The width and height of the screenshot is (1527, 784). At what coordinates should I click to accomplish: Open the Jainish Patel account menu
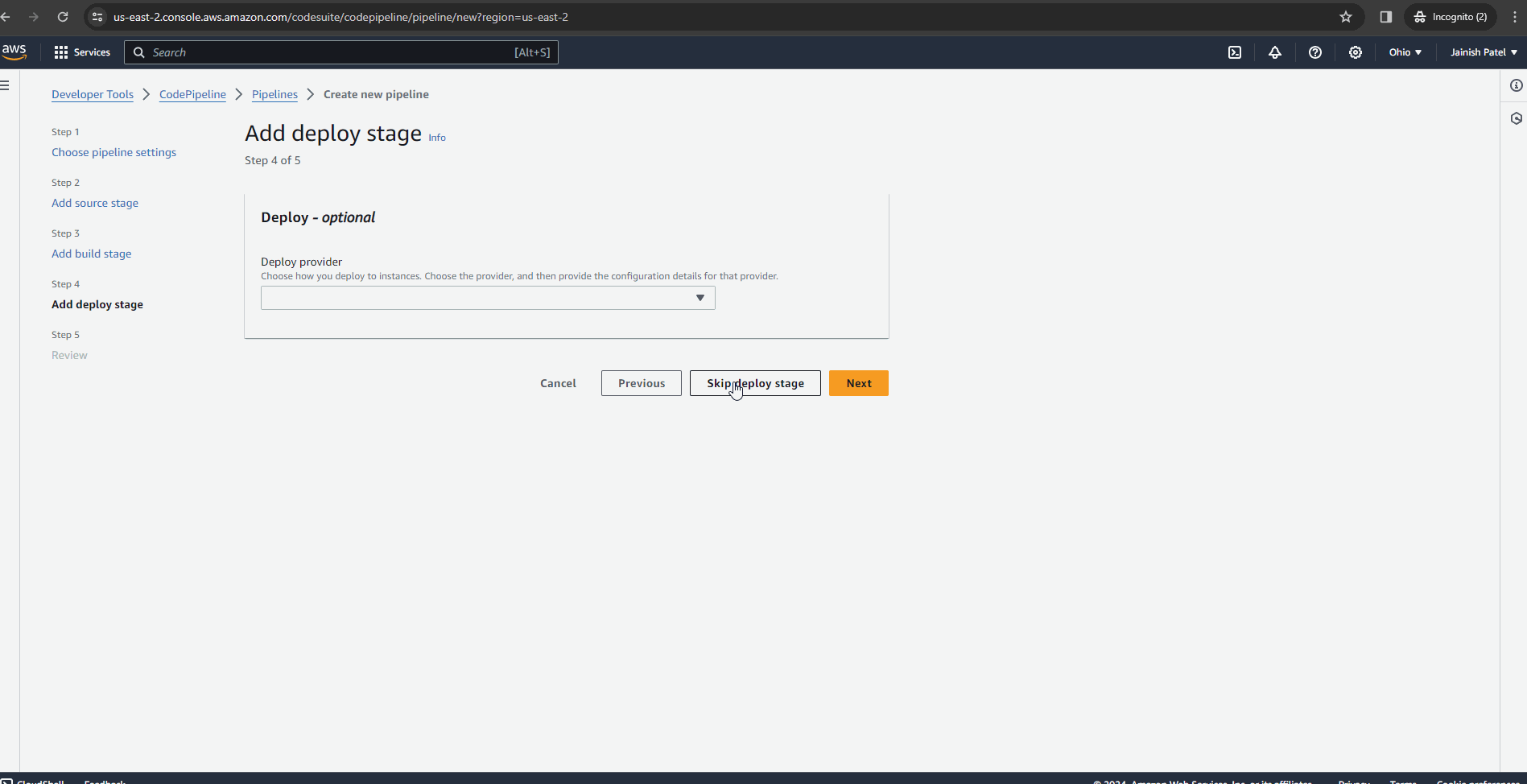point(1482,52)
